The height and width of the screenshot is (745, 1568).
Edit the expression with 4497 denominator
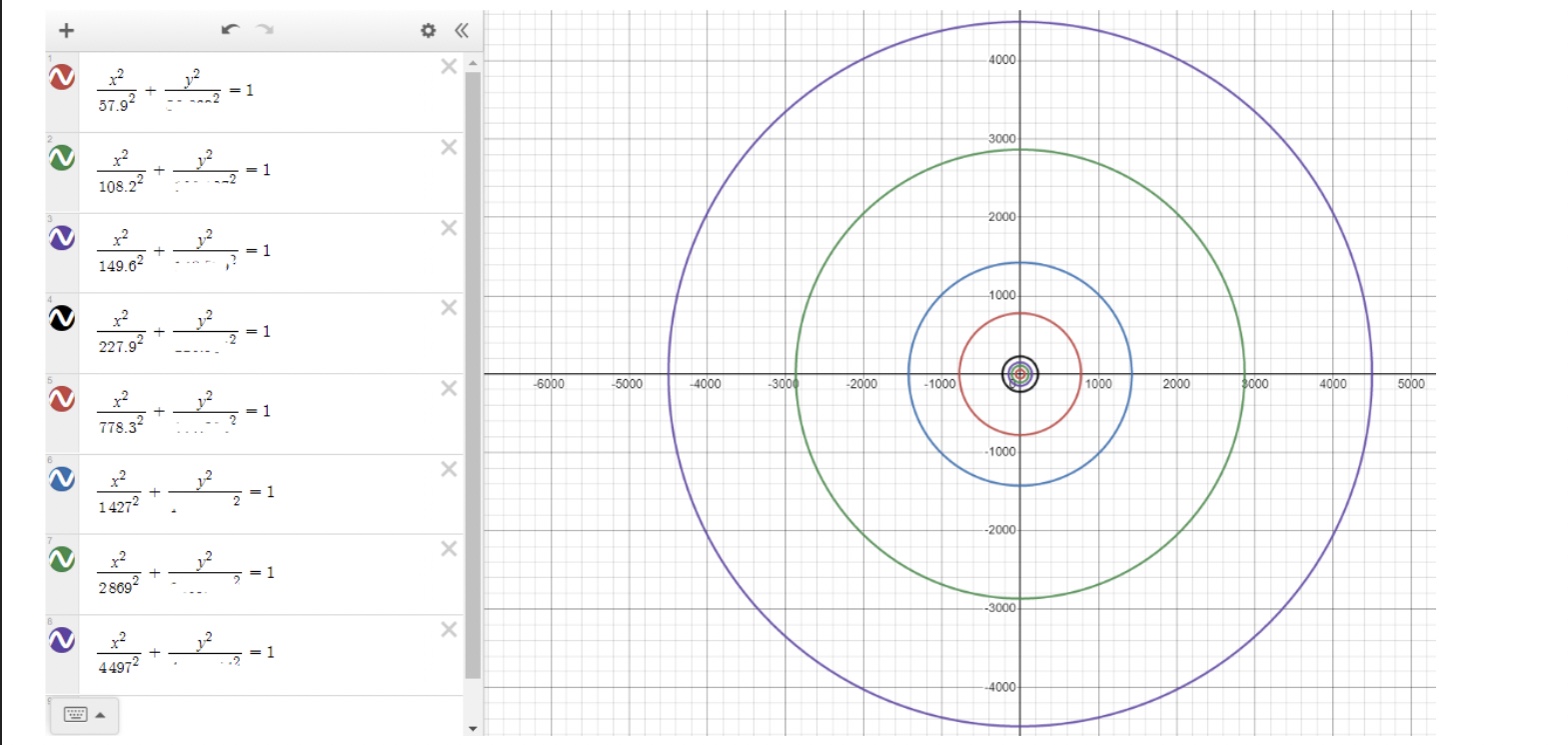pos(272,655)
